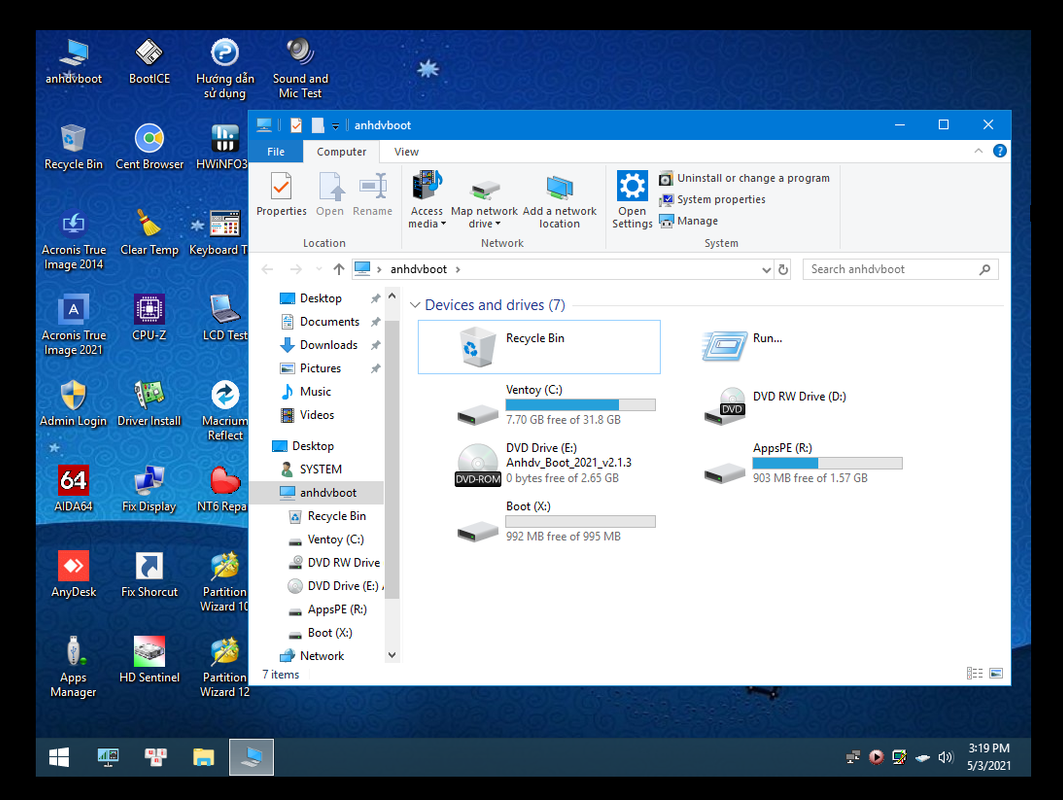This screenshot has width=1063, height=800.
Task: Click the taskbar clock showing 3:19 PM
Action: point(988,757)
